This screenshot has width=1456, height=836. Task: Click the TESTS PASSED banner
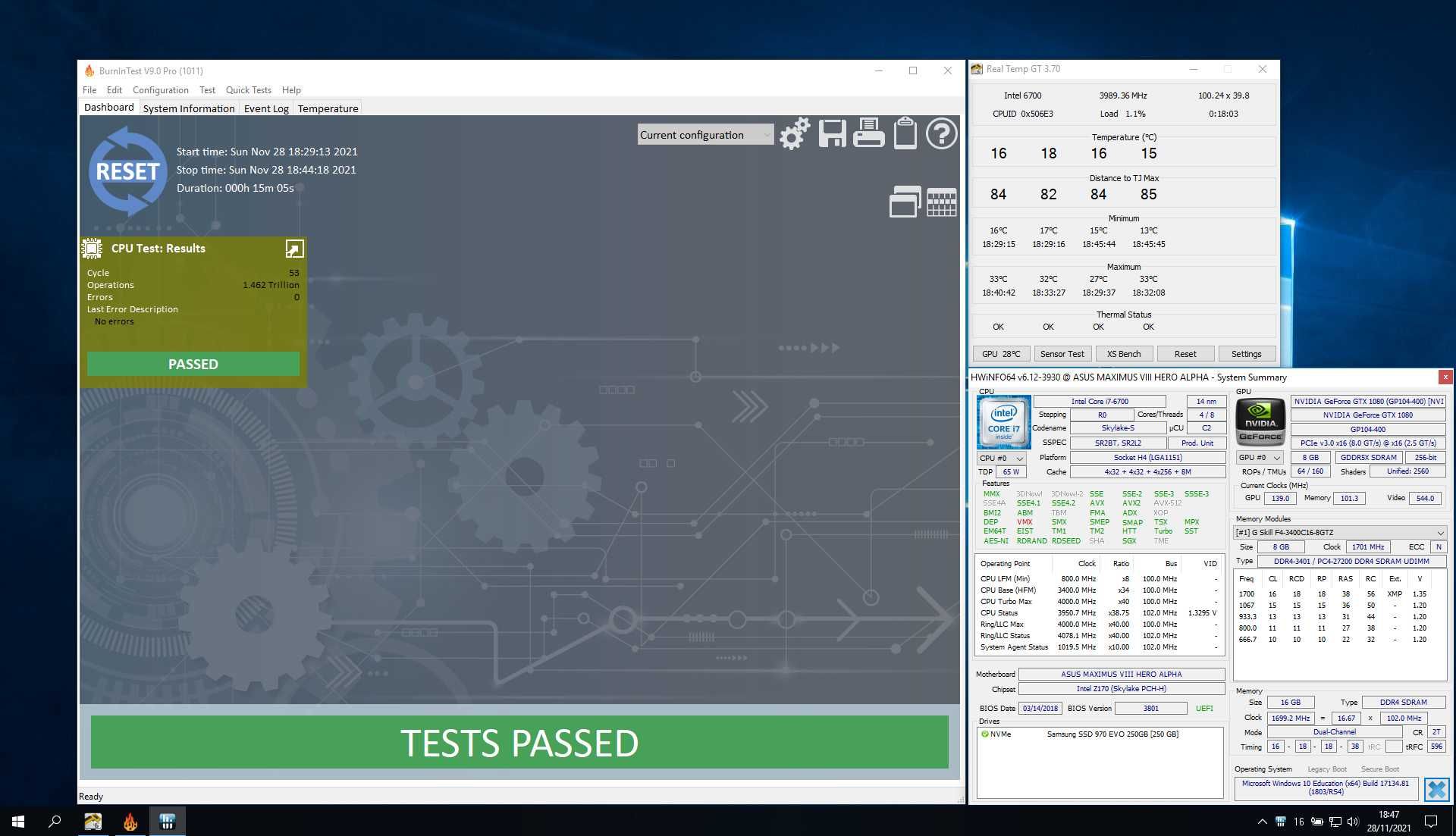point(519,742)
